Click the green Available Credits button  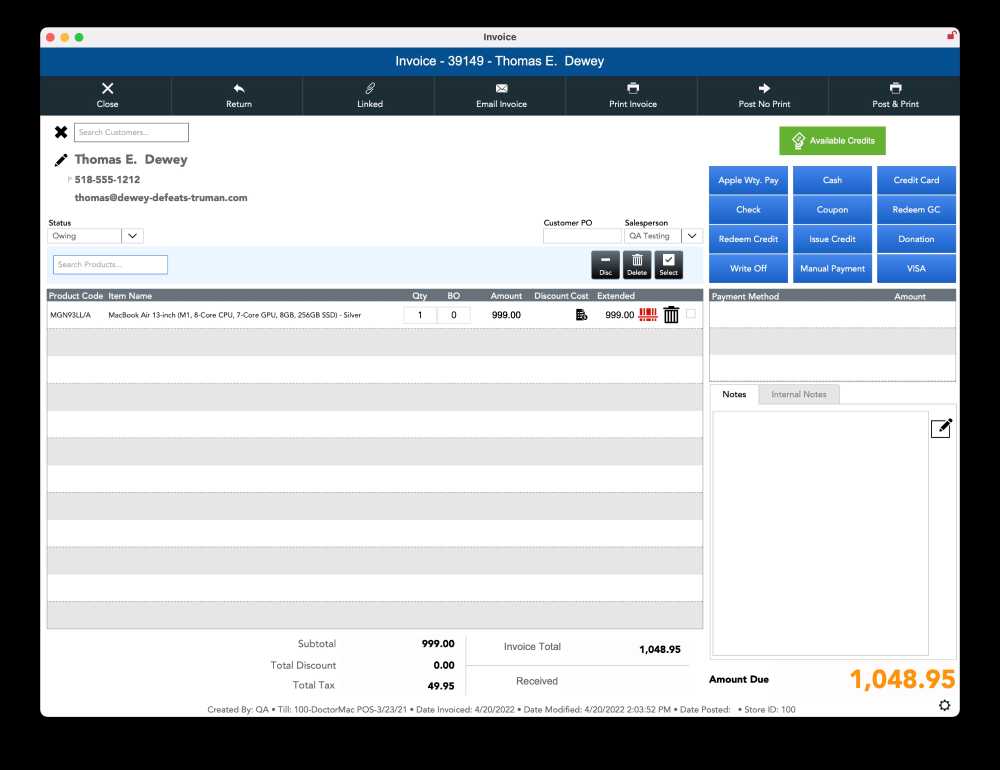832,141
